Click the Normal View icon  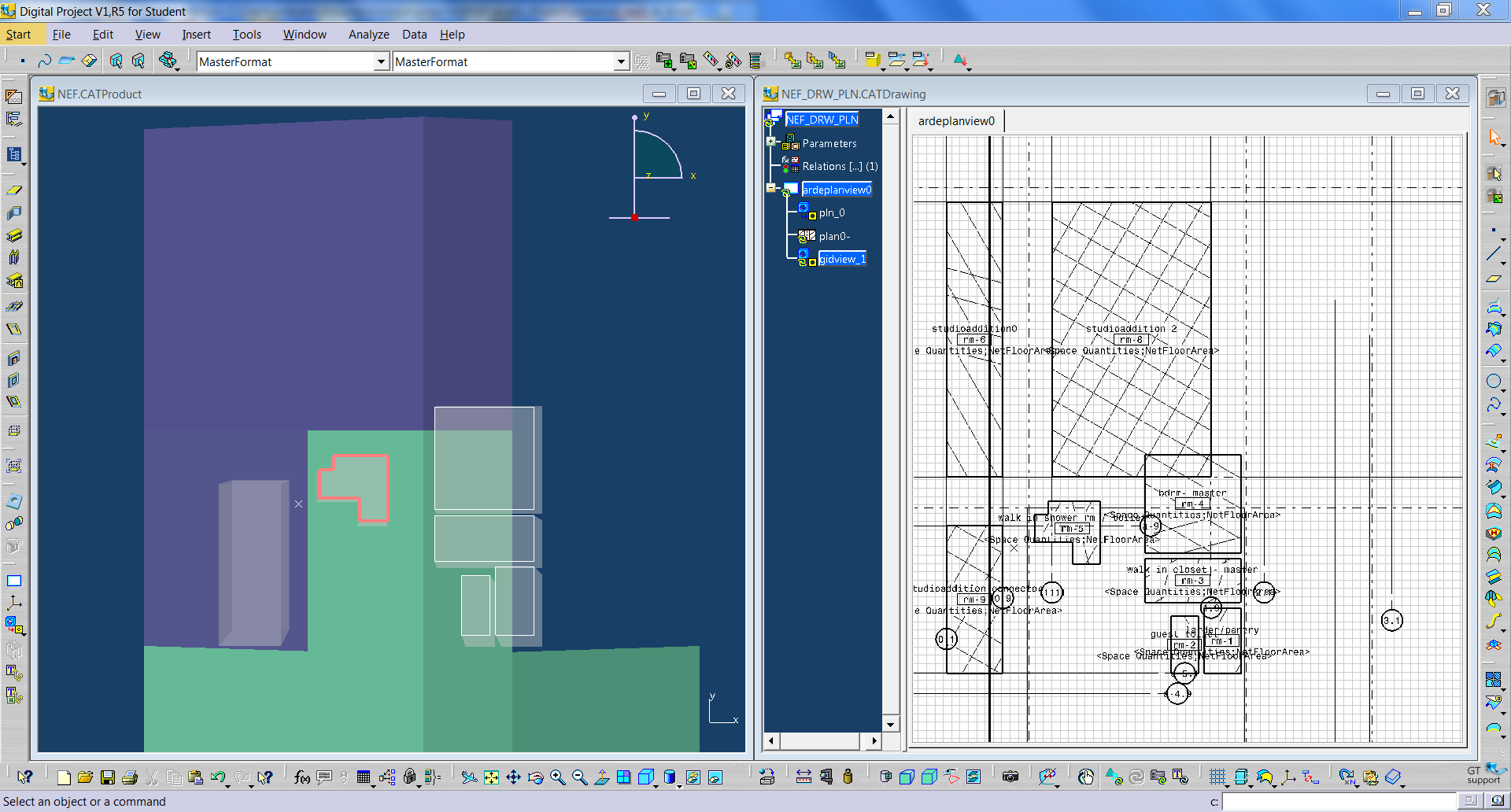[601, 777]
